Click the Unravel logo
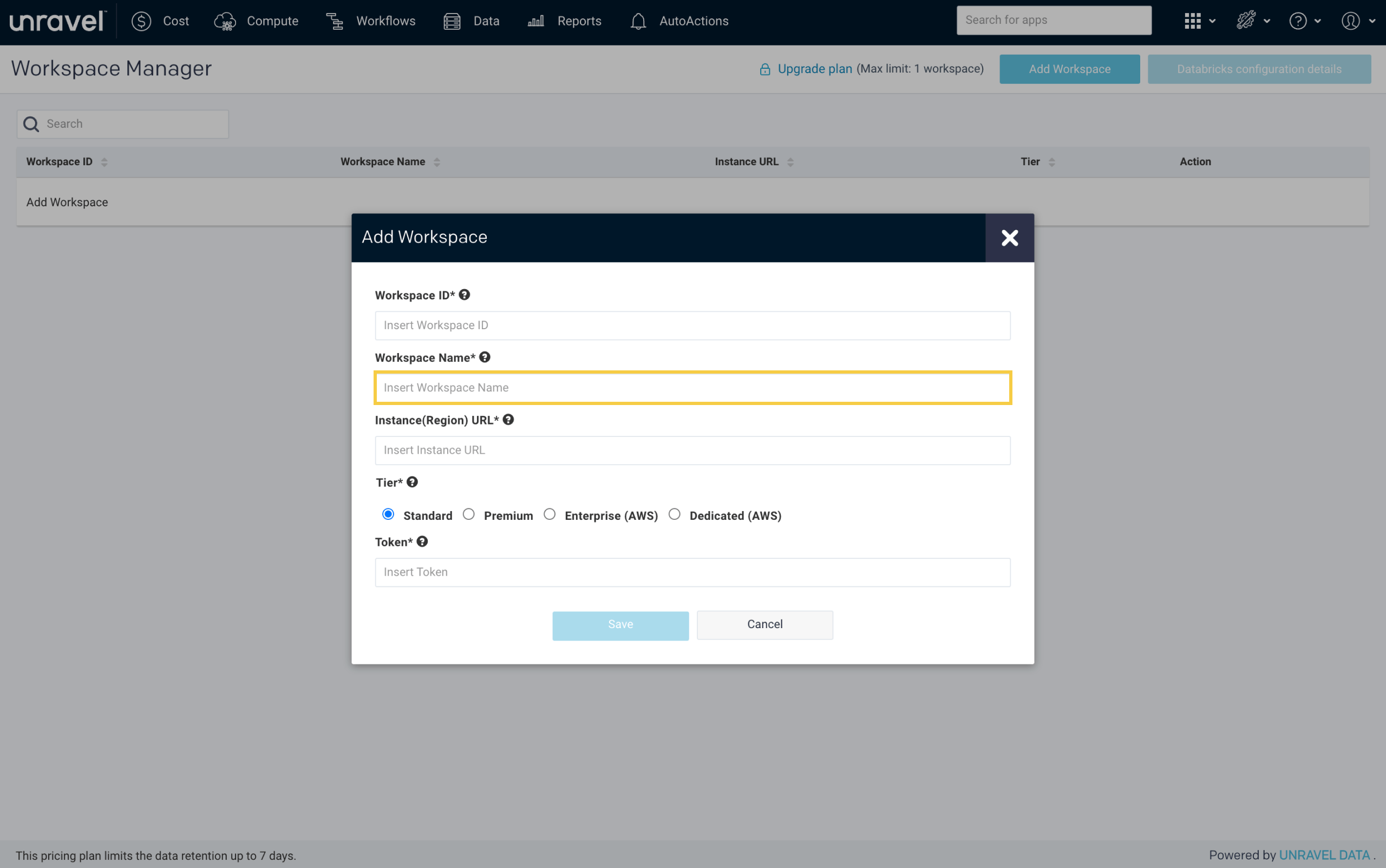Image resolution: width=1386 pixels, height=868 pixels. click(58, 21)
